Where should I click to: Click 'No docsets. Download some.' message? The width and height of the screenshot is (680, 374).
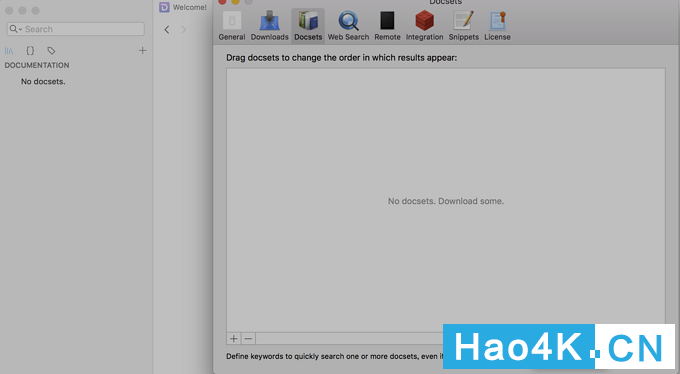(x=446, y=201)
